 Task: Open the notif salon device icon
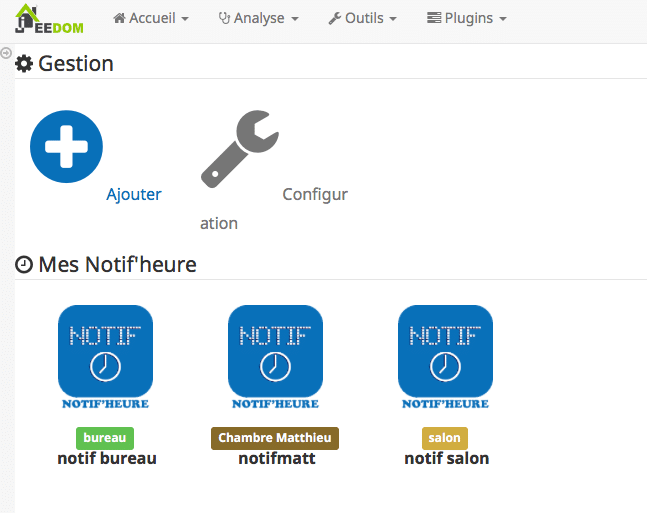click(x=445, y=357)
